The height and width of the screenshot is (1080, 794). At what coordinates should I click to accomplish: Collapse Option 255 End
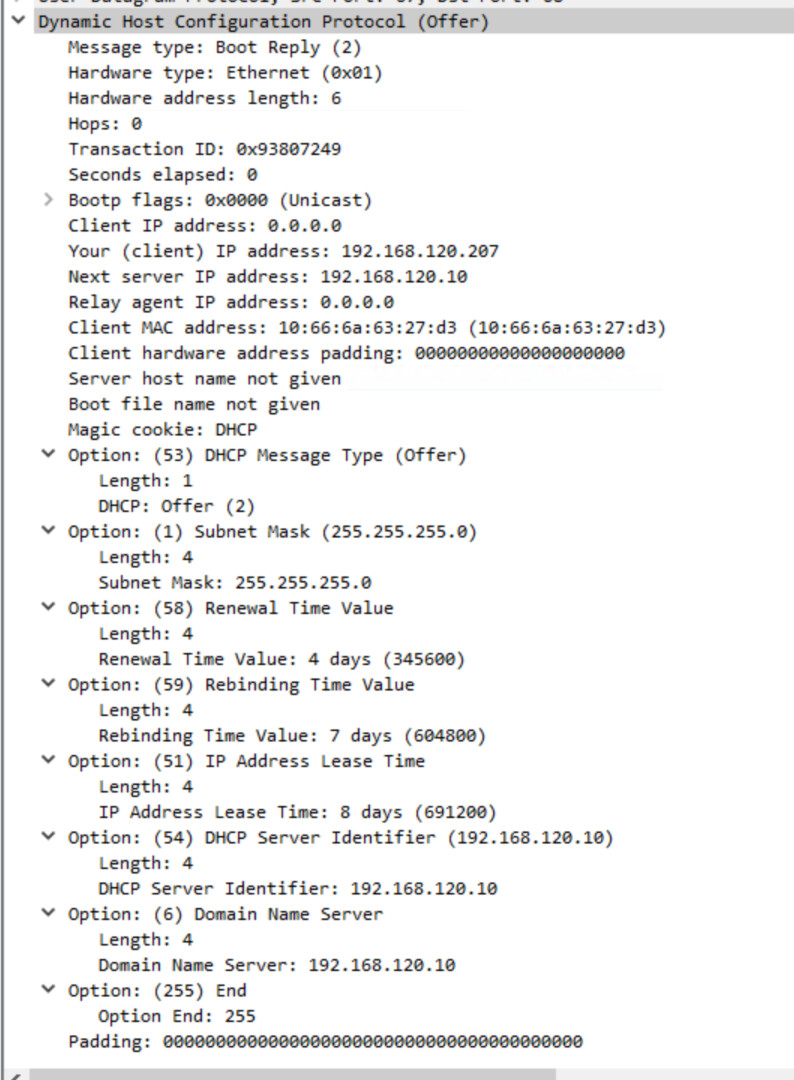48,990
